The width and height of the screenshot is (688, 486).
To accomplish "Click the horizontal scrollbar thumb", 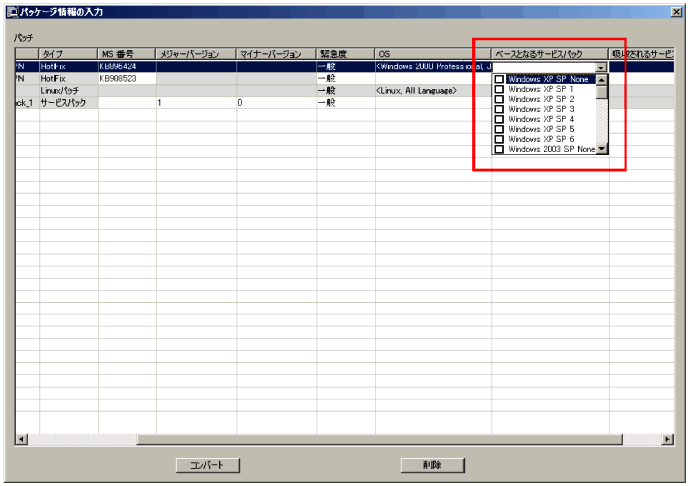I will (x=380, y=439).
